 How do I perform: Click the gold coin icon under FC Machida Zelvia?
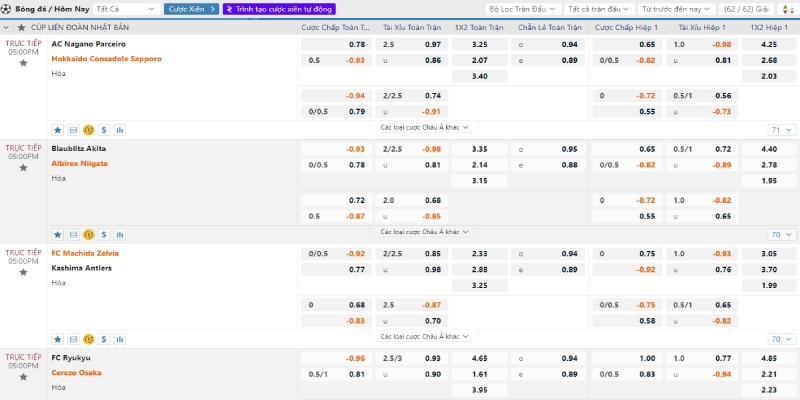[x=88, y=339]
